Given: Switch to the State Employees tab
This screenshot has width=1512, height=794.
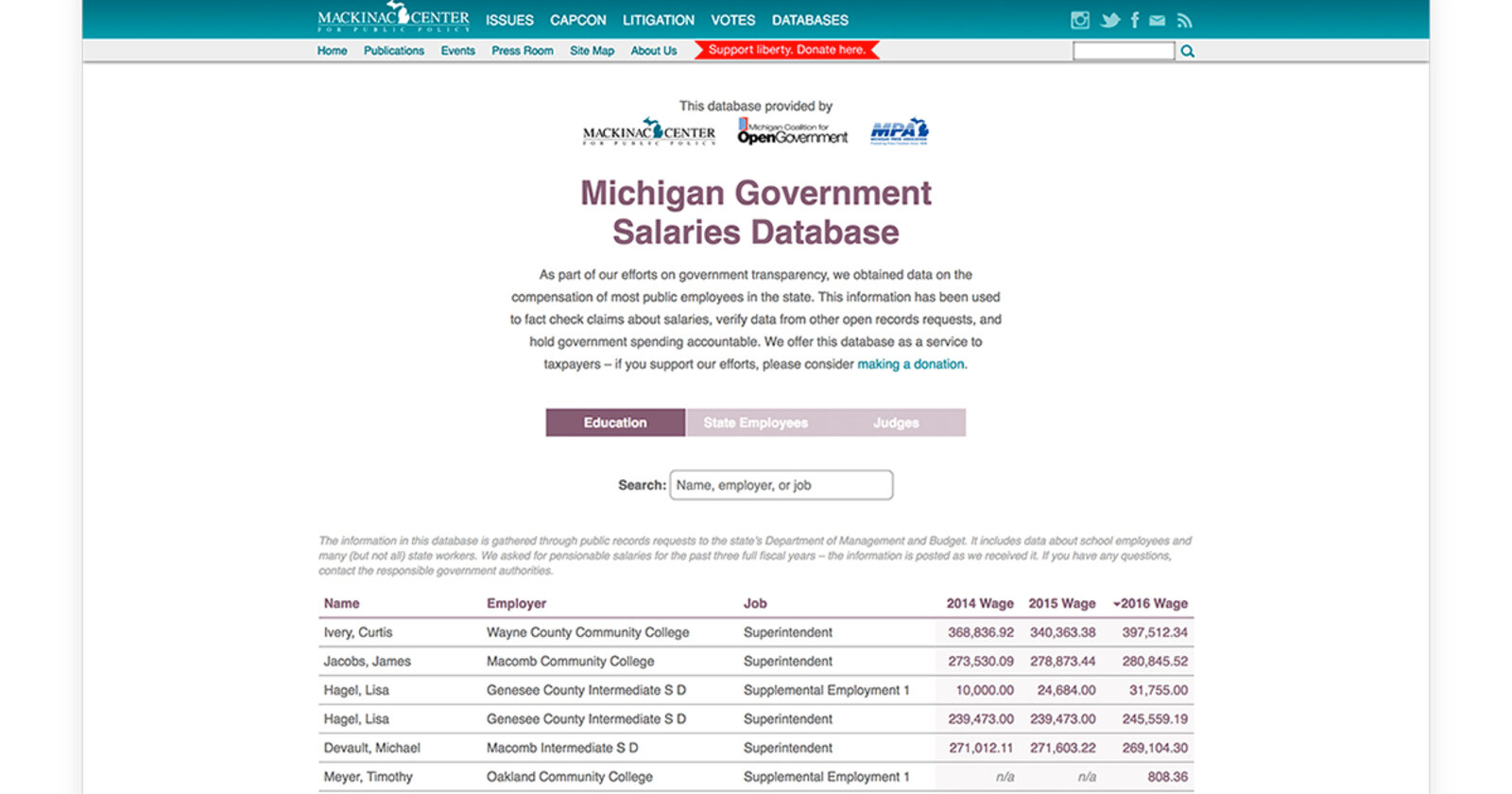Looking at the screenshot, I should pyautogui.click(x=755, y=423).
